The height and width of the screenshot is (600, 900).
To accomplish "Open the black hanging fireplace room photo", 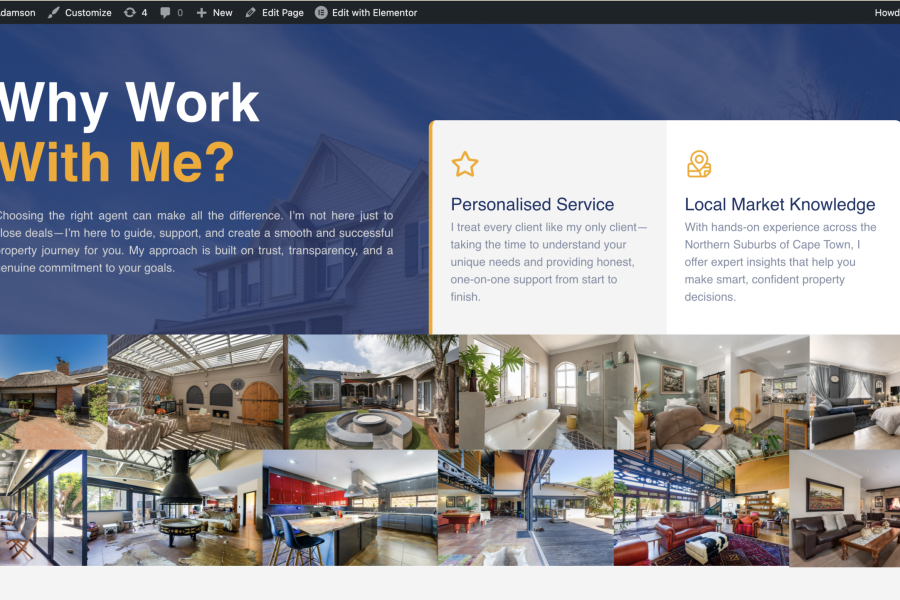I will click(173, 508).
